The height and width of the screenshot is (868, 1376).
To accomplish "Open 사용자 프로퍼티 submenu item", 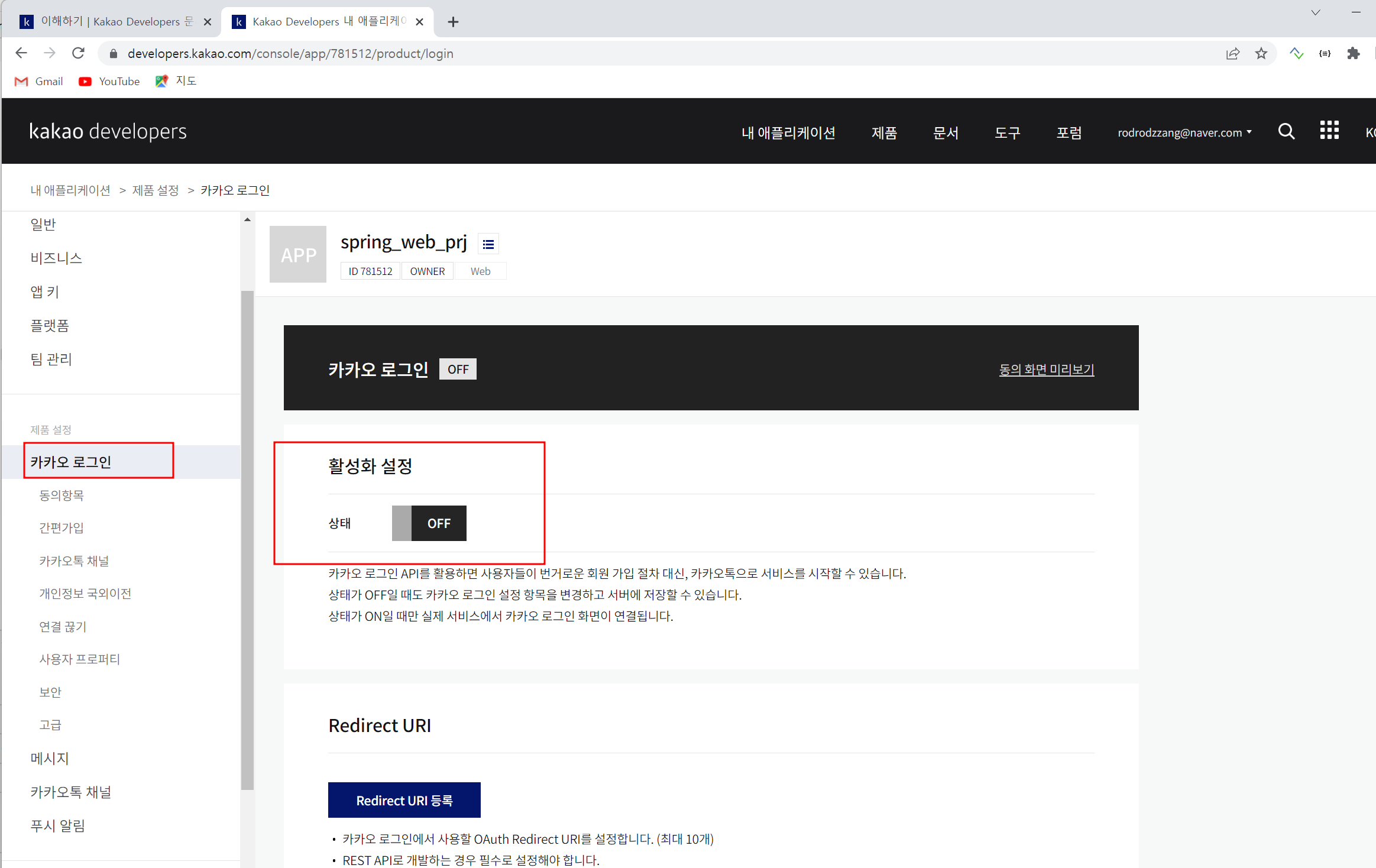I will [79, 659].
